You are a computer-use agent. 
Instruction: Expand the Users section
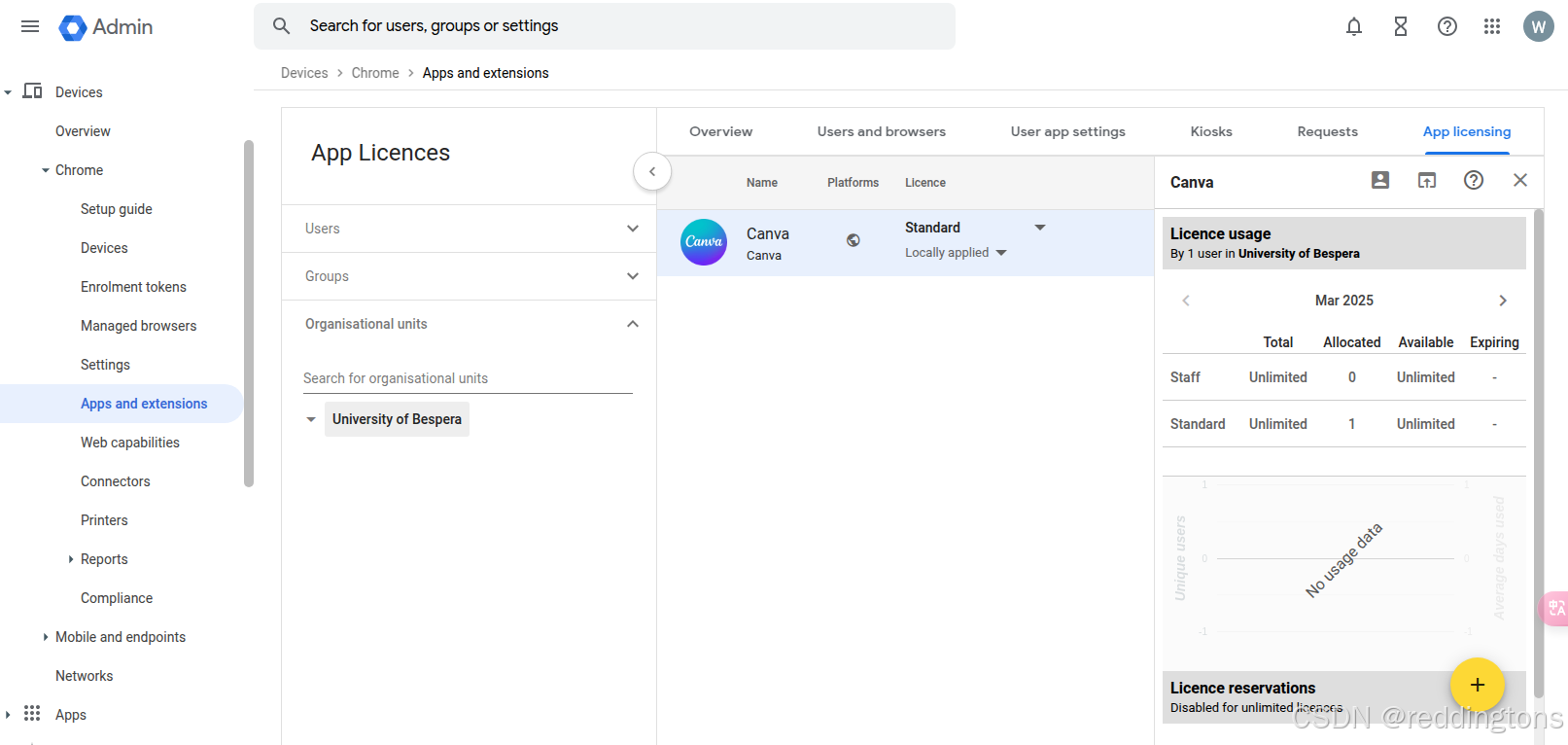click(x=469, y=229)
